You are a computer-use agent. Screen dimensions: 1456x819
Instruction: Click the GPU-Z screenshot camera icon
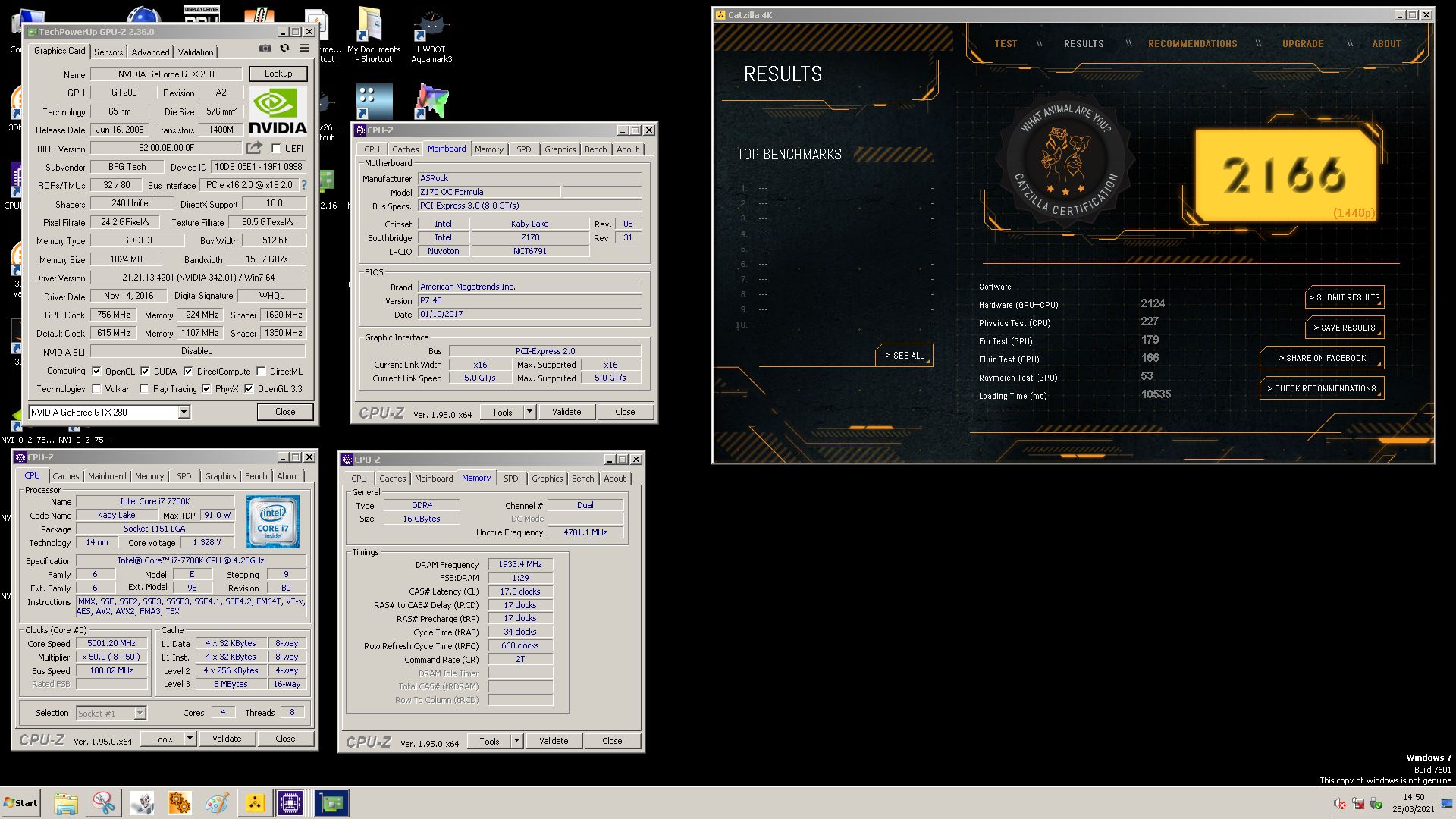point(265,49)
